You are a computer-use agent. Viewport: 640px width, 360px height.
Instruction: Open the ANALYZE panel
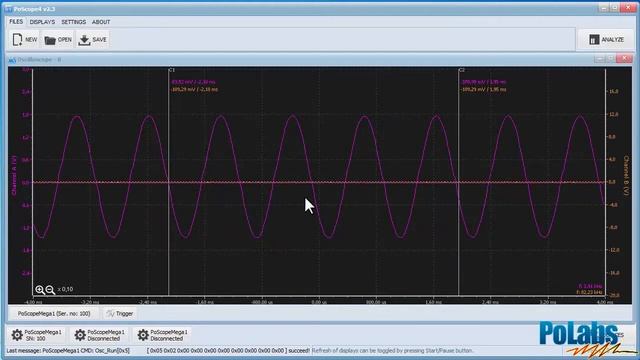point(606,40)
